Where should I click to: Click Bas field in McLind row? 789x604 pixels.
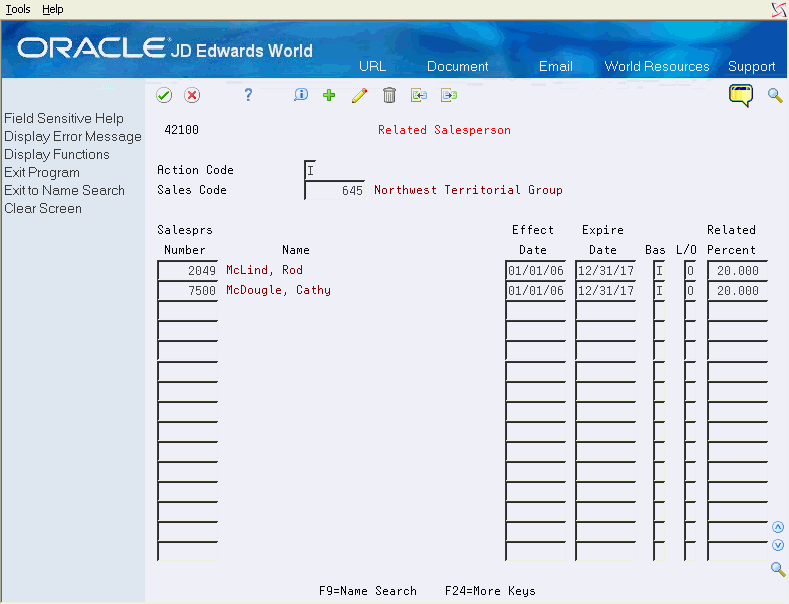click(x=659, y=270)
